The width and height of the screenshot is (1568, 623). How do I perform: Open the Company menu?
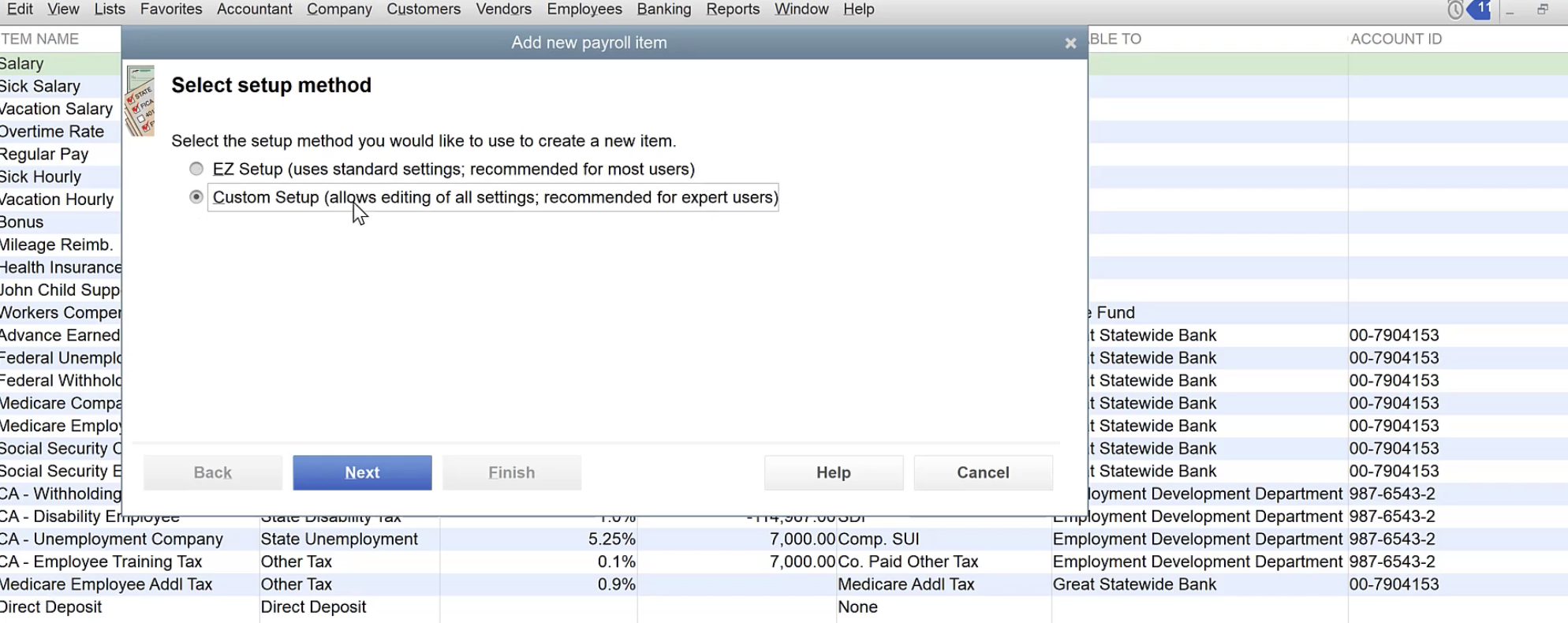(339, 9)
